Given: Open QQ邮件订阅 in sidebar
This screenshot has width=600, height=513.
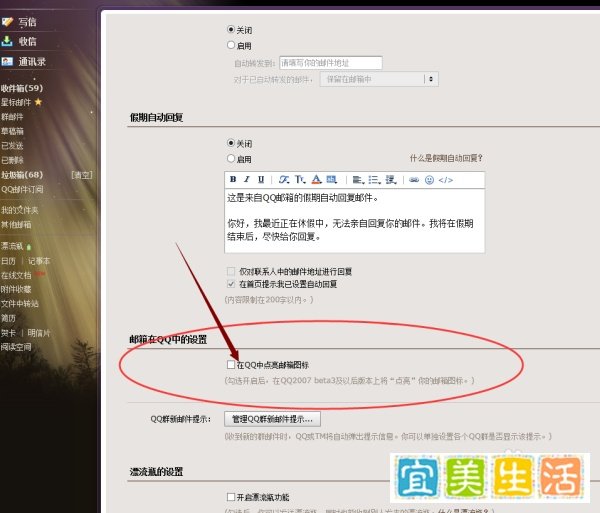Looking at the screenshot, I should tap(22, 189).
